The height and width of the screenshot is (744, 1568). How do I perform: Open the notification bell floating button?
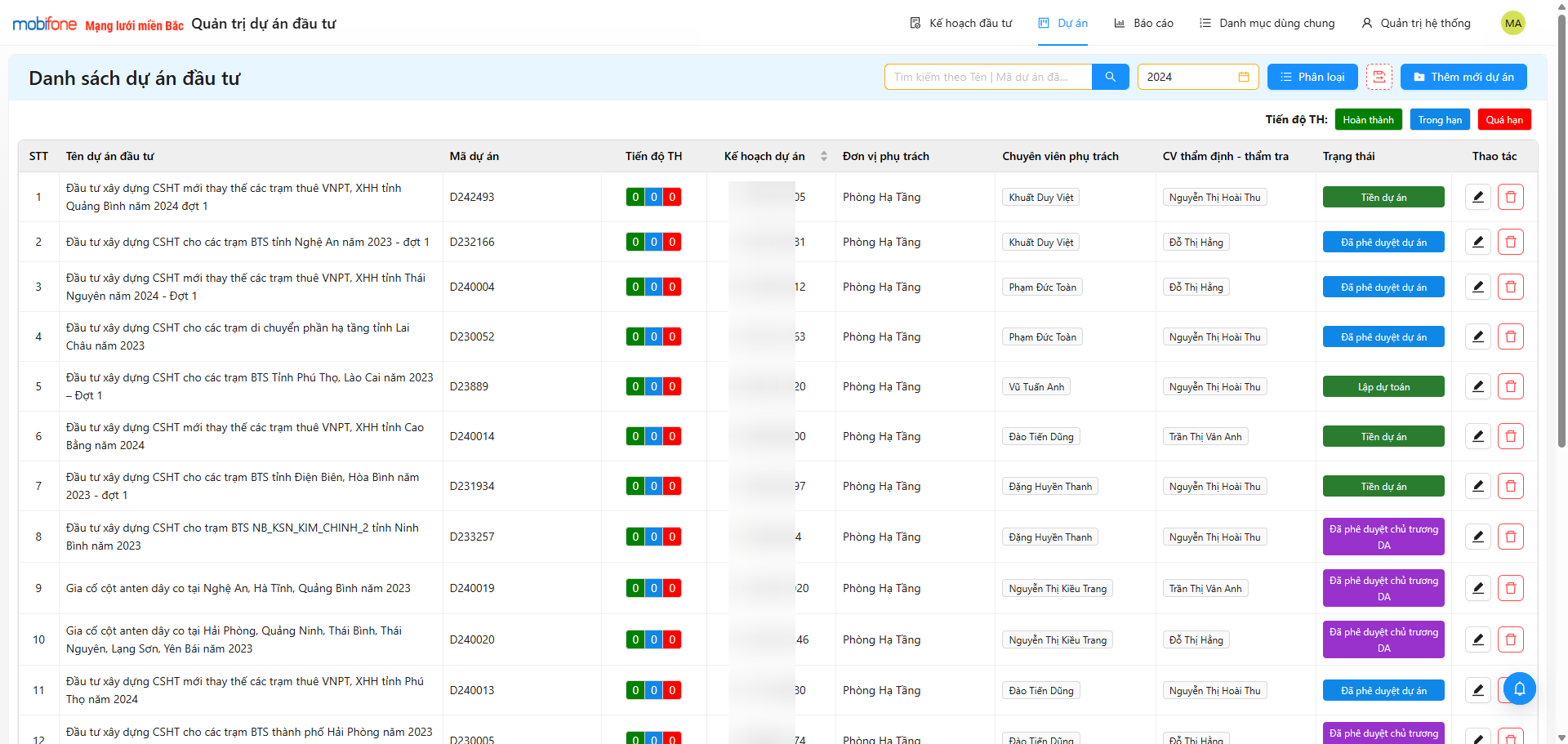click(x=1519, y=688)
